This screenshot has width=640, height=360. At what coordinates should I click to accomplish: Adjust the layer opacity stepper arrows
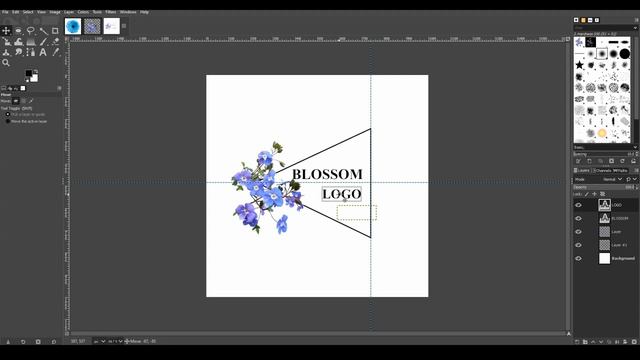coord(636,187)
